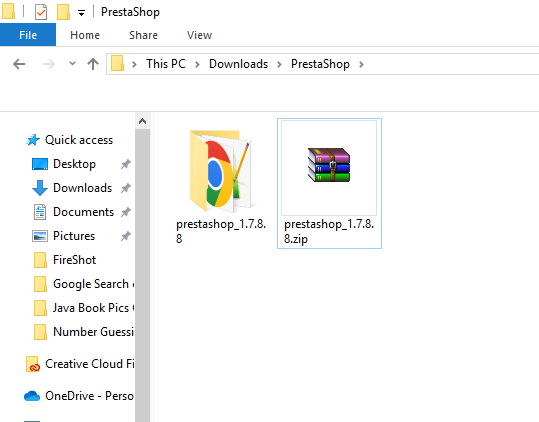Toggle the pin next to Pictures
This screenshot has width=539, height=422.
point(126,236)
